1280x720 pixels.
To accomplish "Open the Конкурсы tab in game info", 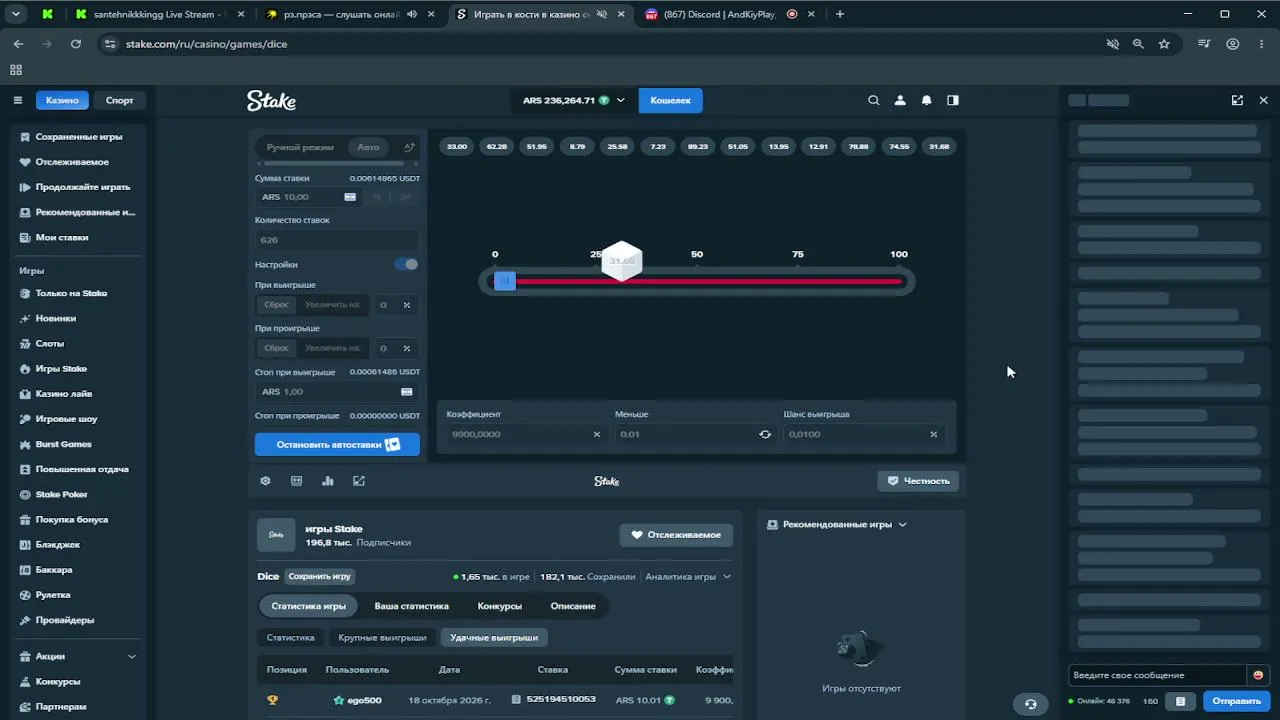I will coord(500,606).
